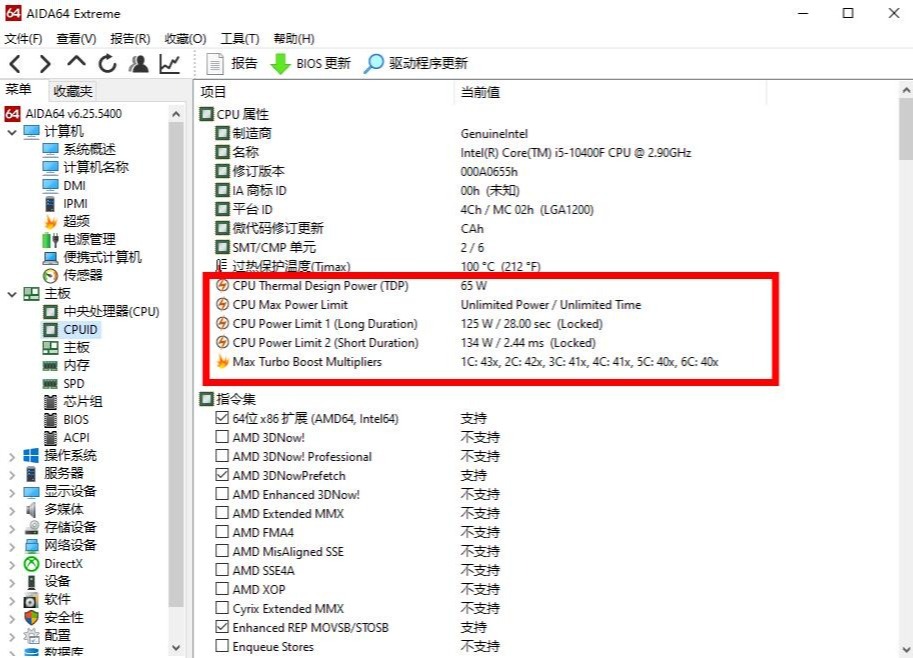Image resolution: width=913 pixels, height=658 pixels.
Task: Select the 便携式计算机 laptop icon
Action: tap(51, 257)
